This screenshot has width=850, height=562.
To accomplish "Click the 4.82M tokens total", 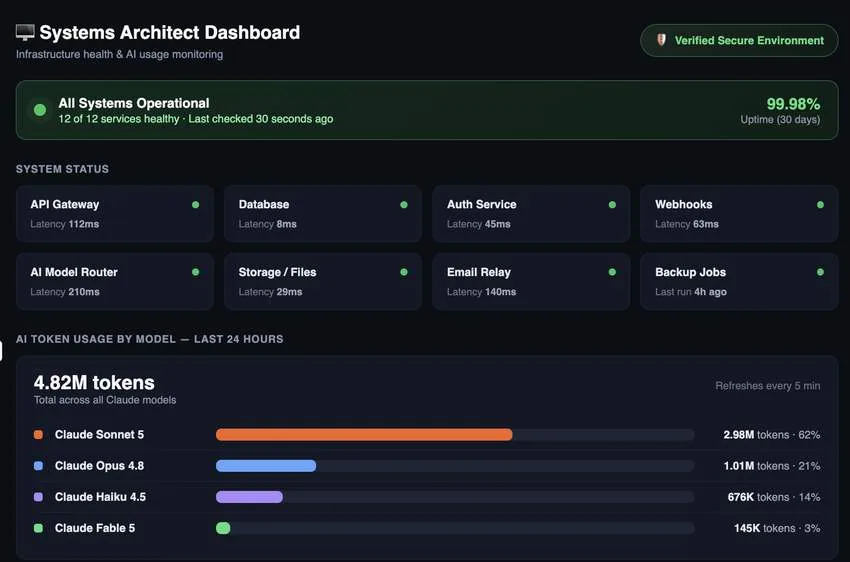I will tap(94, 383).
